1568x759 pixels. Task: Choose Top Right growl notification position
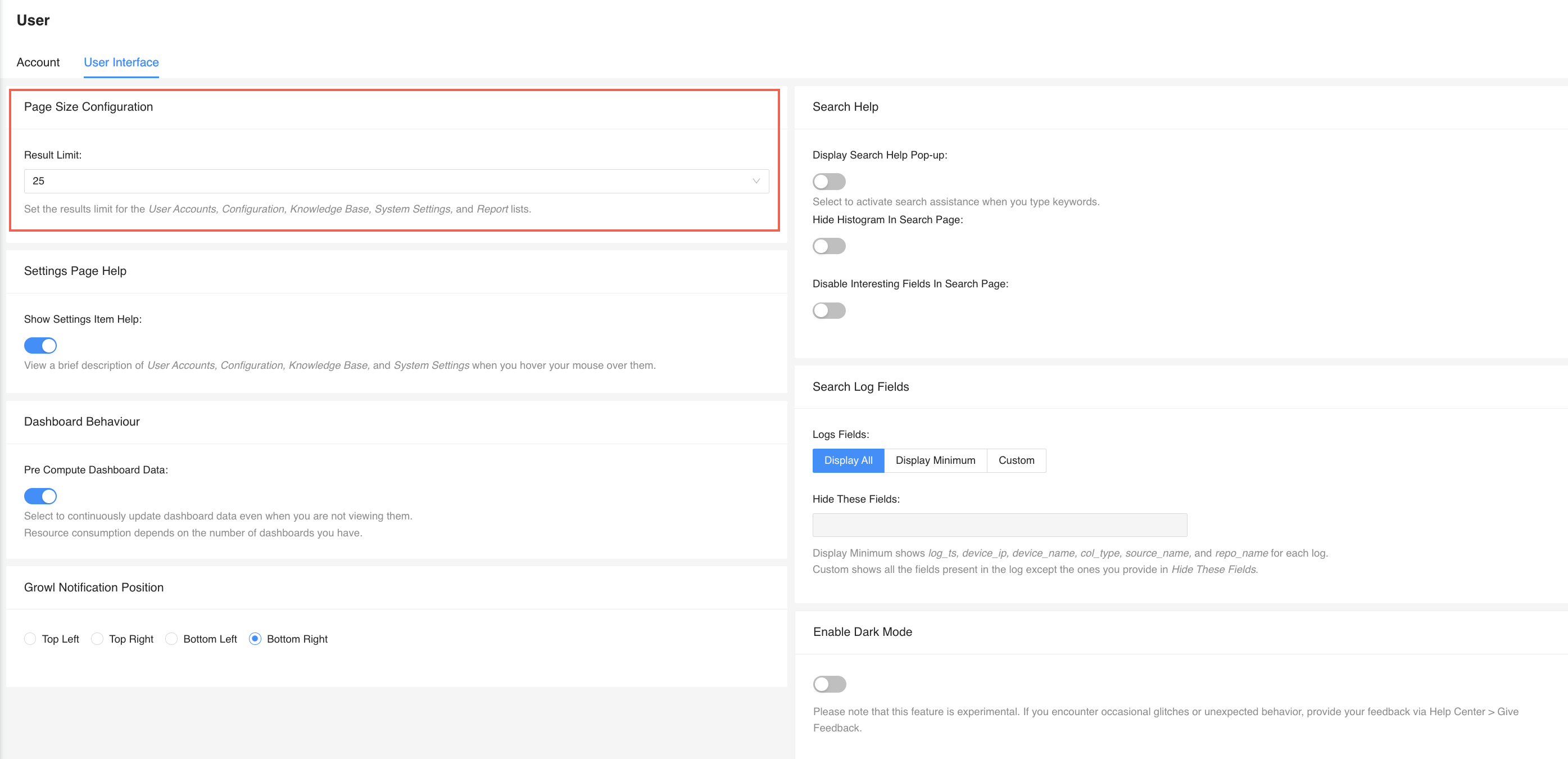click(x=97, y=638)
